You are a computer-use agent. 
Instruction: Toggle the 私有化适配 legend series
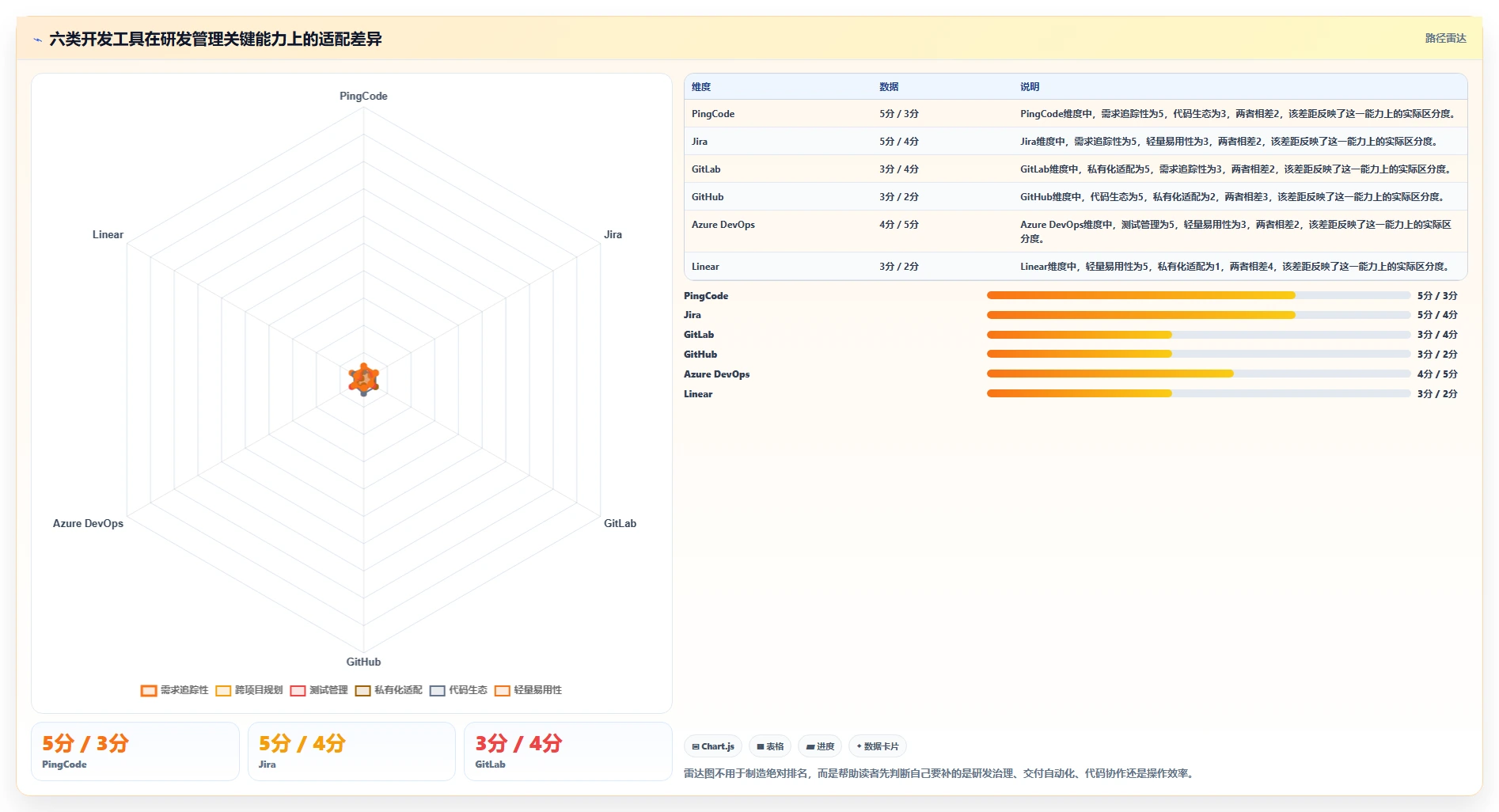[389, 690]
